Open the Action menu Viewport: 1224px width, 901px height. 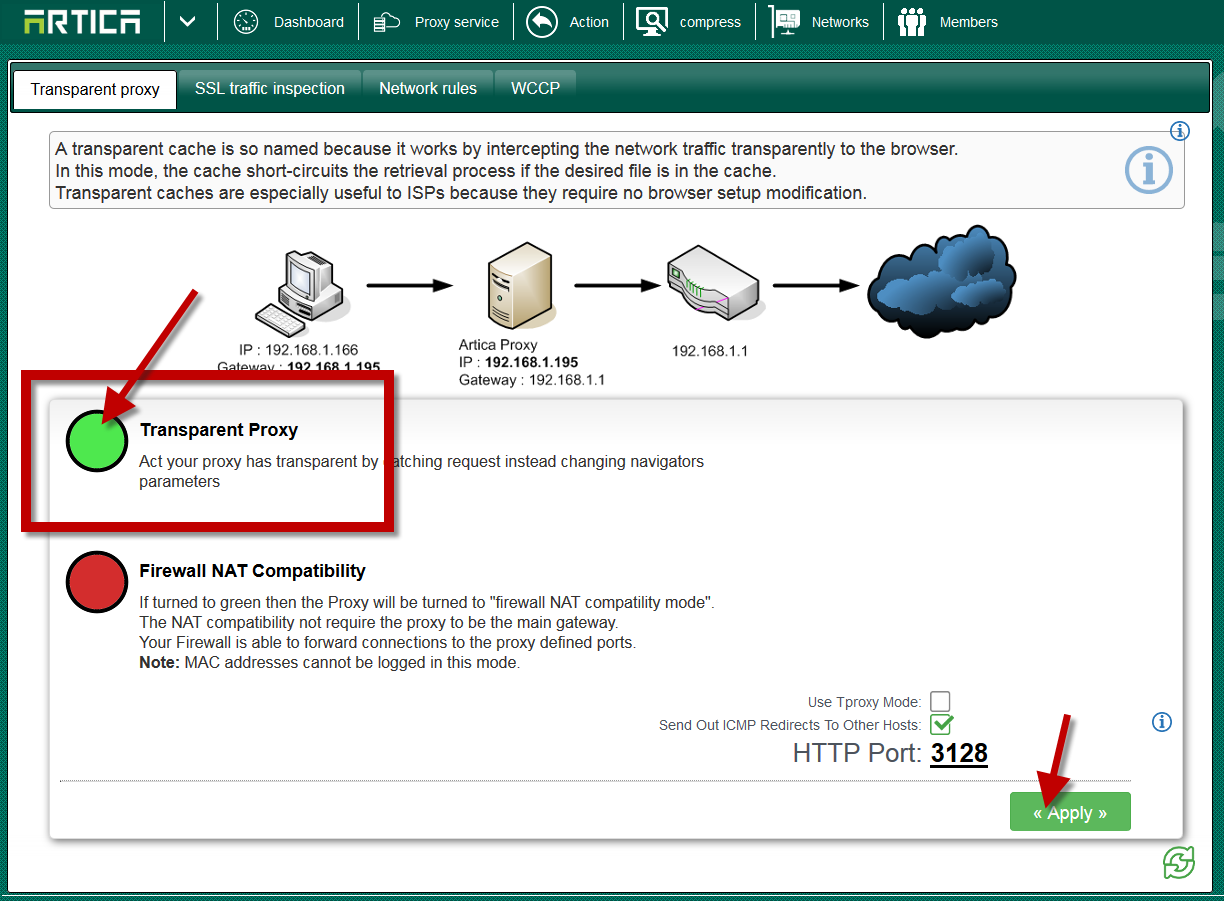tap(589, 22)
